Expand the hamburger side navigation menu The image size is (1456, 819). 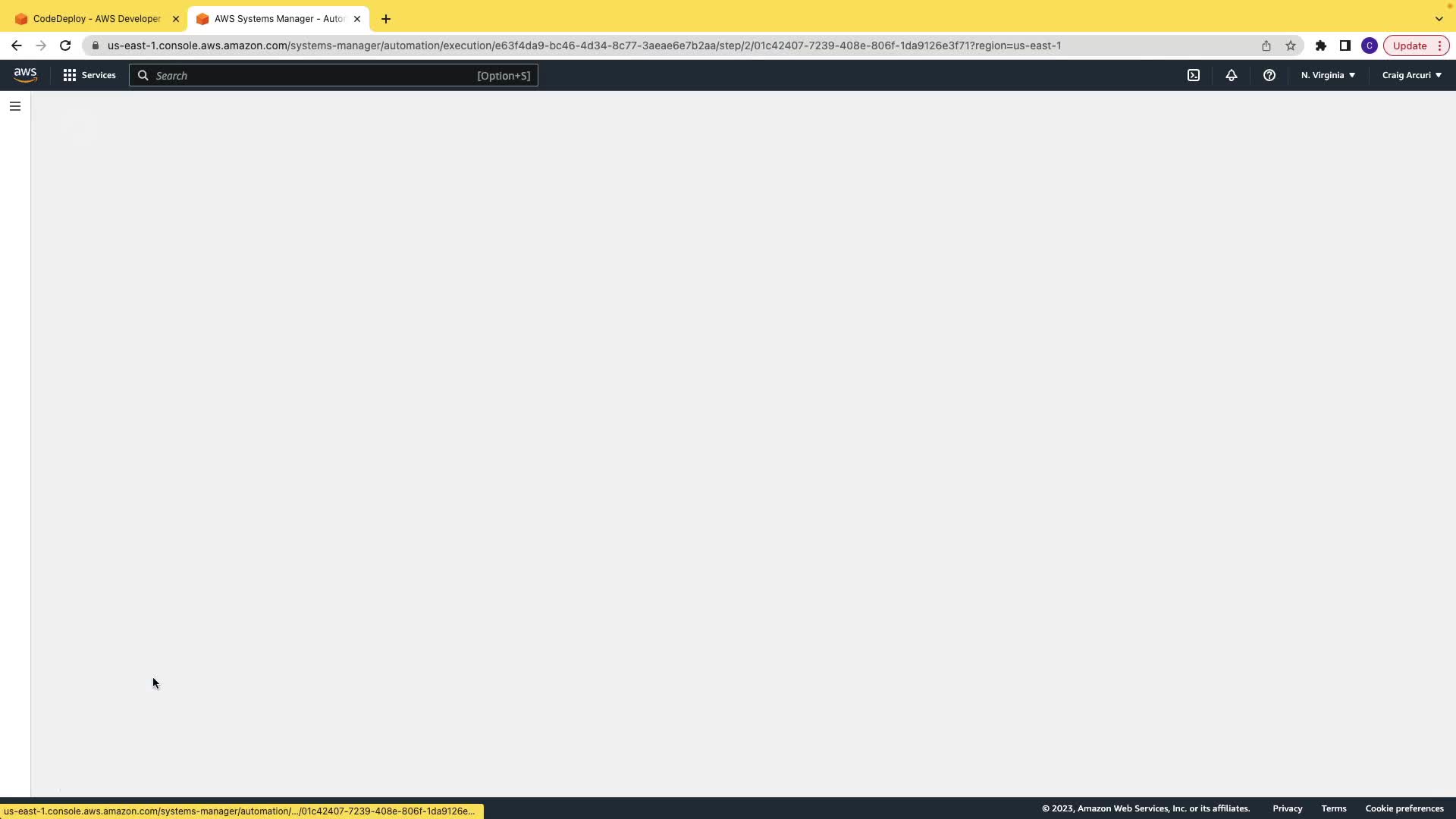[x=15, y=106]
